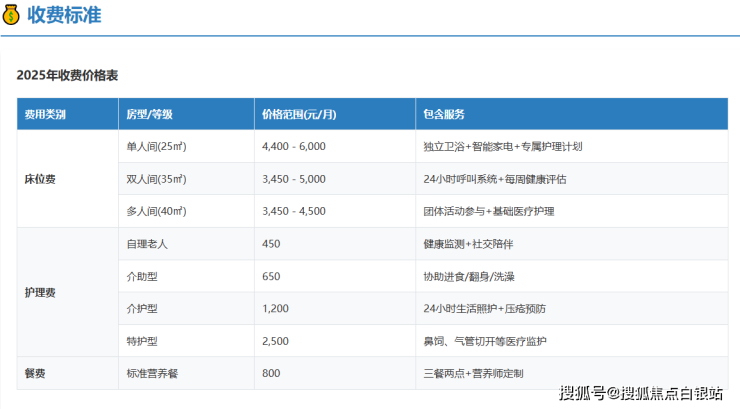Click the 自理老人 care level cell
Viewport: 740px width, 409px height.
tap(146, 244)
